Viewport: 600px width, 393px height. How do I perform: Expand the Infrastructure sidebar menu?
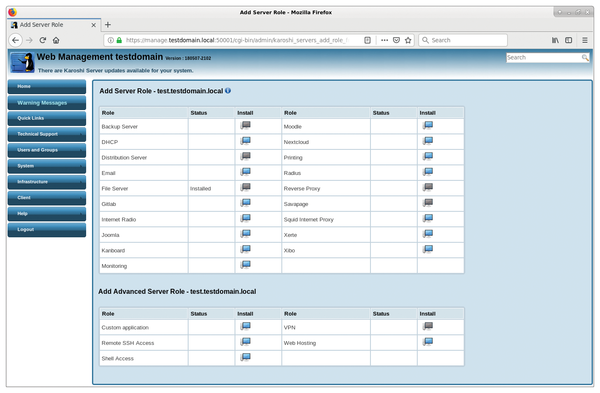pyautogui.click(x=47, y=182)
